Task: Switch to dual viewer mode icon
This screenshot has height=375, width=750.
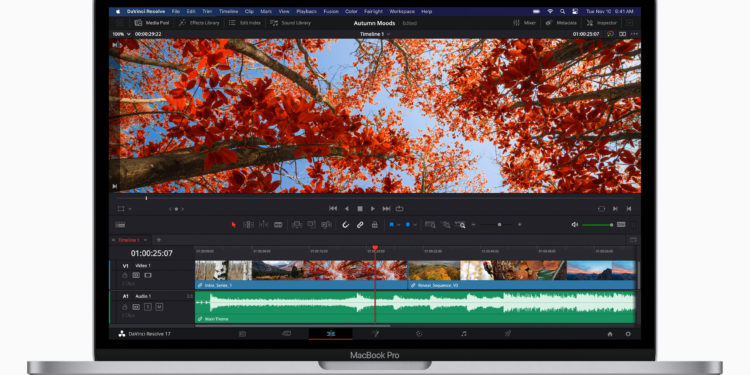Action: (x=622, y=34)
